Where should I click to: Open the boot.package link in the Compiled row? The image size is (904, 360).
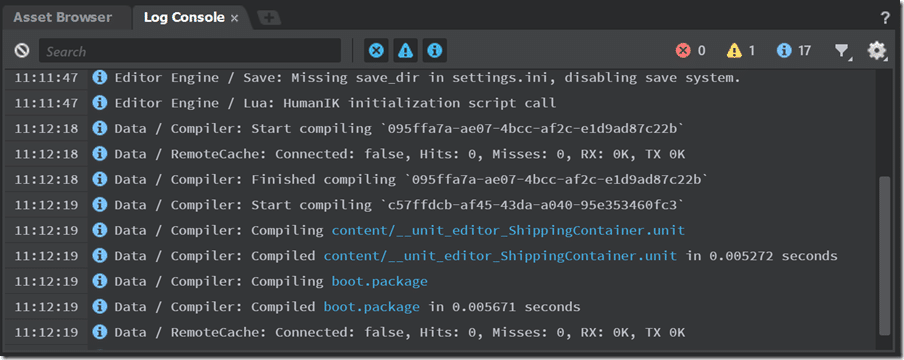371,307
